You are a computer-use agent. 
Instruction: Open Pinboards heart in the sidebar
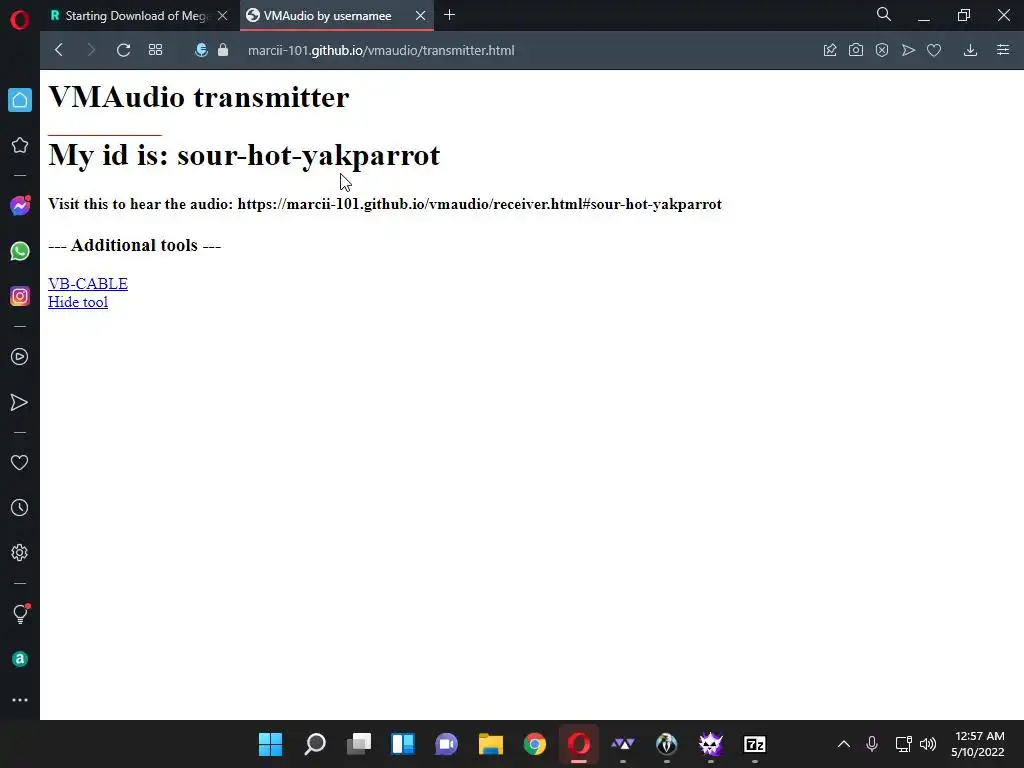[20, 462]
